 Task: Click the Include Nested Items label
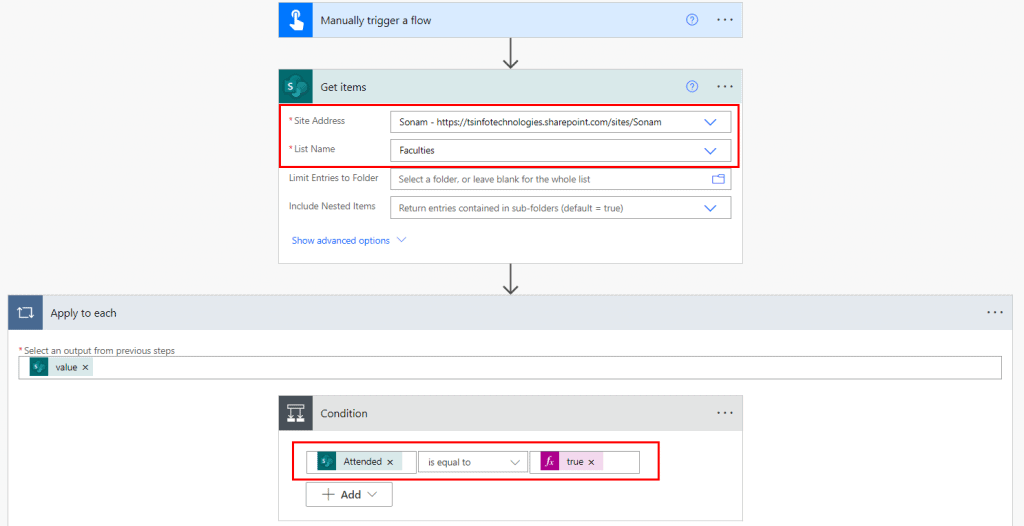(332, 206)
